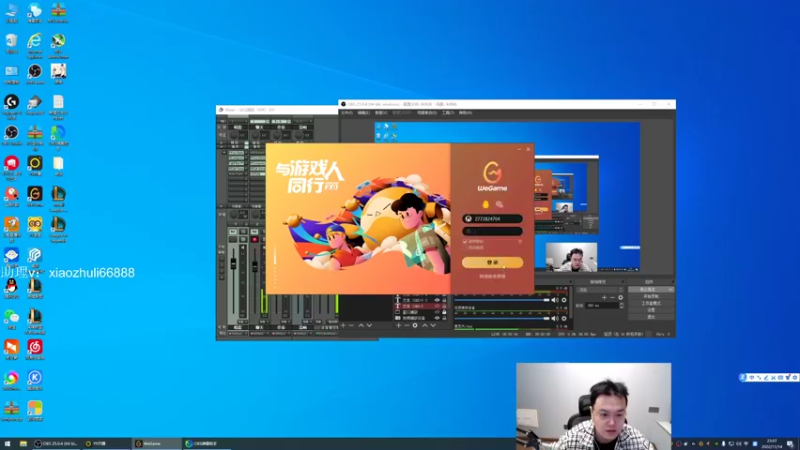The image size is (800, 450).
Task: Move selected scene down in OBS
Action: click(x=369, y=326)
